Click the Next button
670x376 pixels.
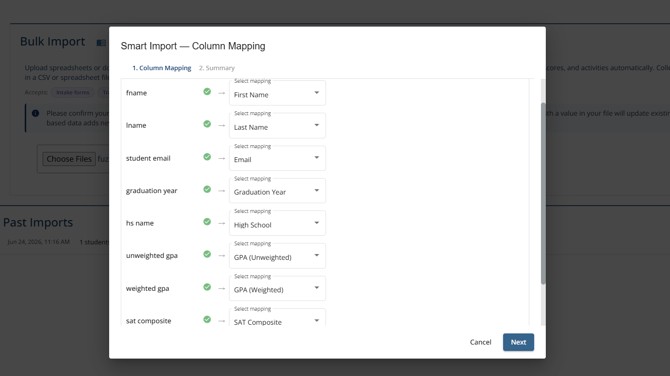pos(518,342)
